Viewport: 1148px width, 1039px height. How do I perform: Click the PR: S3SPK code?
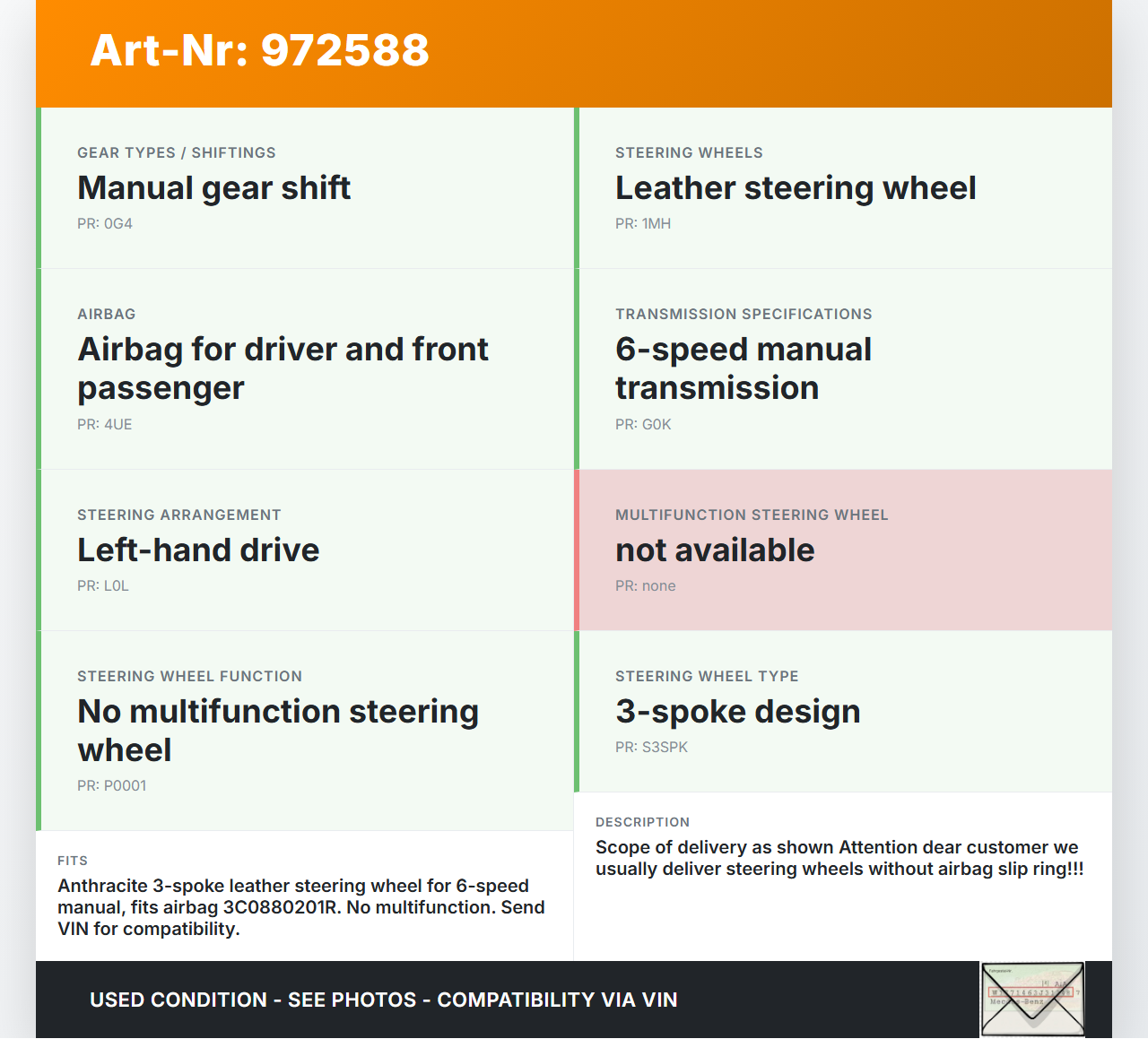tap(652, 748)
